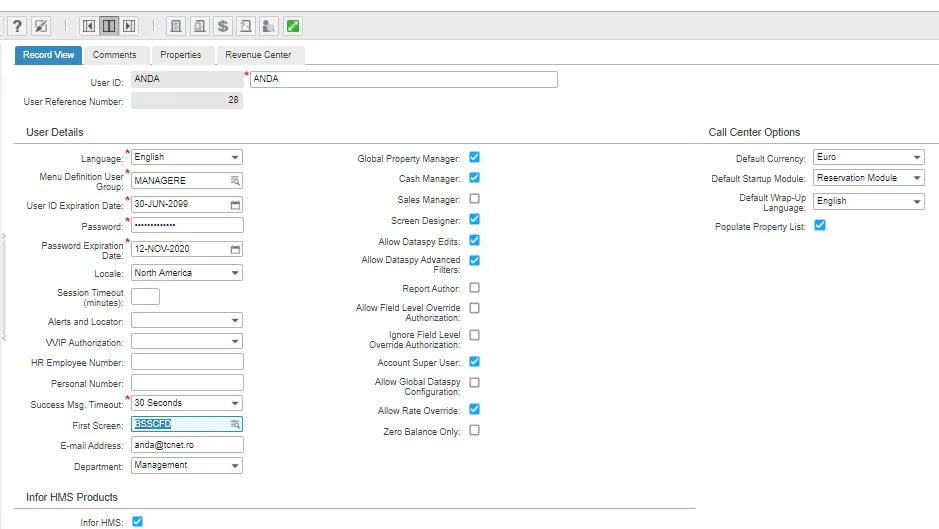Uncheck Global Property Manager checkbox
This screenshot has width=939, height=529.
click(x=474, y=157)
